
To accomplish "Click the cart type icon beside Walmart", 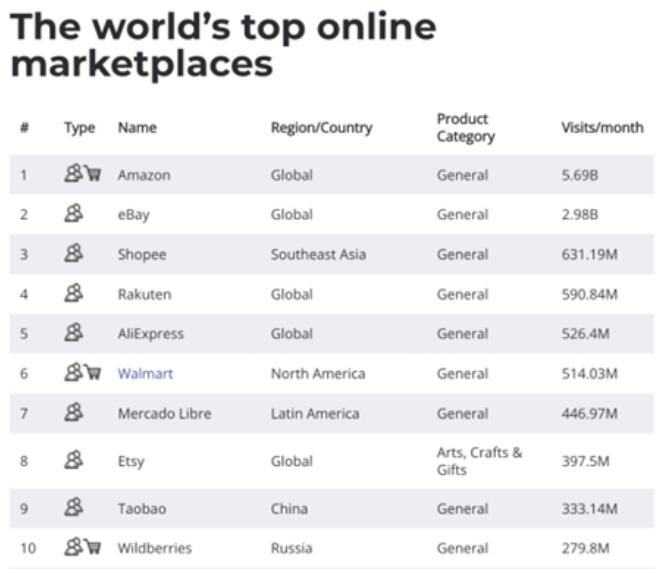I will 93,373.
